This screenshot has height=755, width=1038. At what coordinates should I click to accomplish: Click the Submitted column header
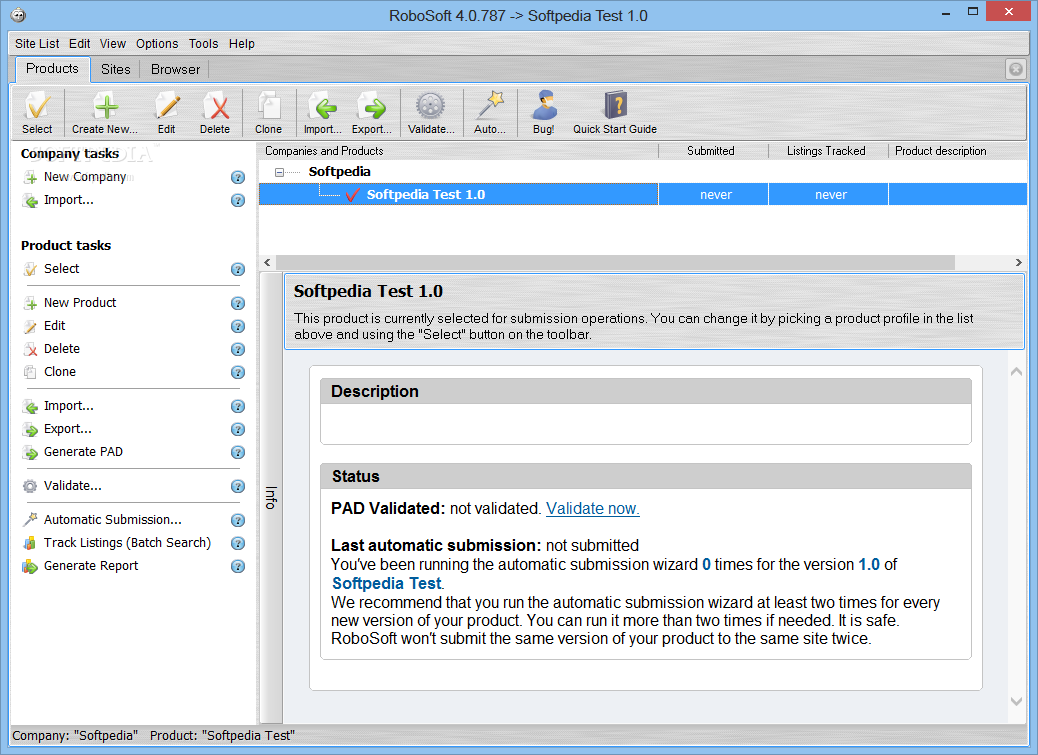tap(712, 151)
